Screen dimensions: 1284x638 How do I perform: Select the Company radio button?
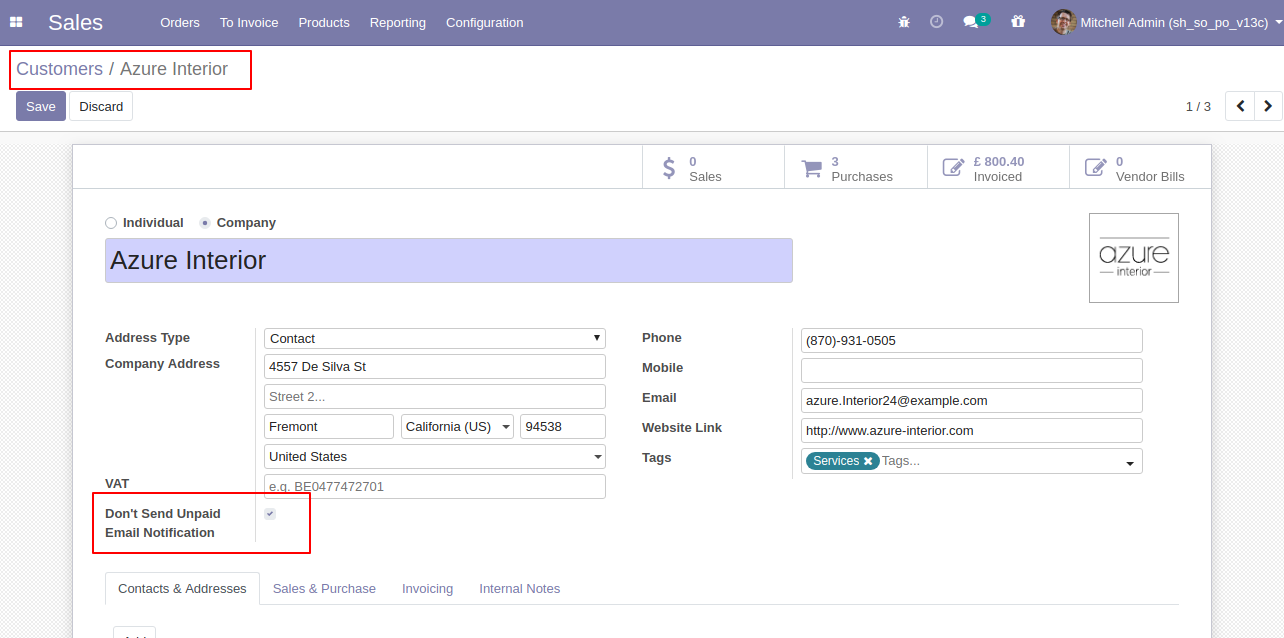click(x=205, y=223)
